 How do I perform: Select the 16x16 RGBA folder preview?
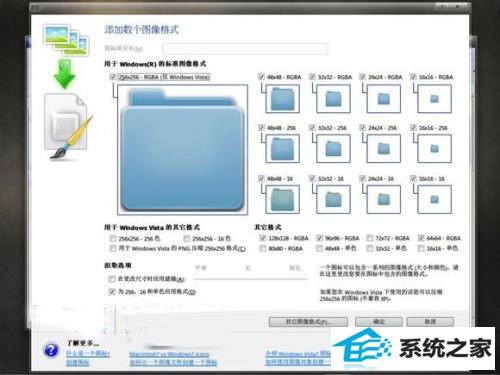coord(434,99)
